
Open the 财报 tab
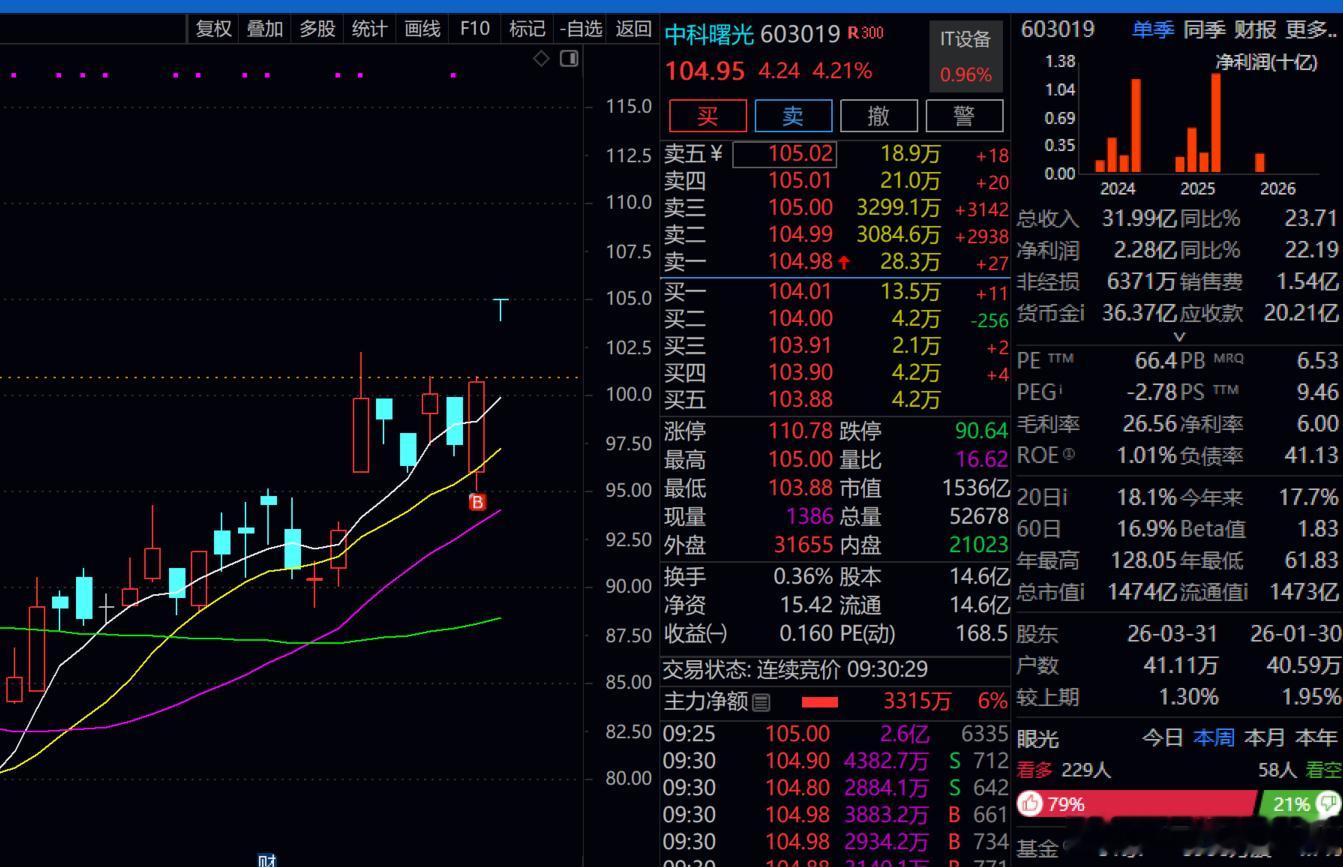pyautogui.click(x=1255, y=30)
